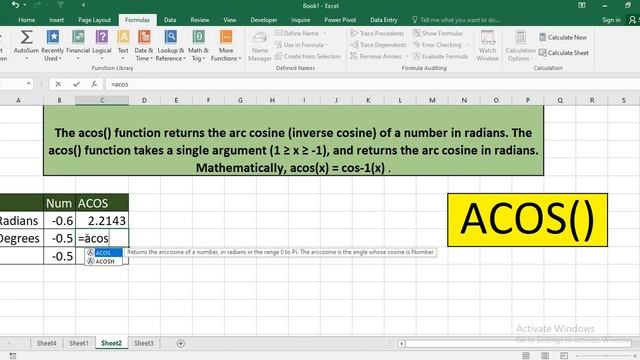Viewport: 640px width, 360px height.
Task: Select ACOSH in autocomplete list
Action: tap(104, 261)
